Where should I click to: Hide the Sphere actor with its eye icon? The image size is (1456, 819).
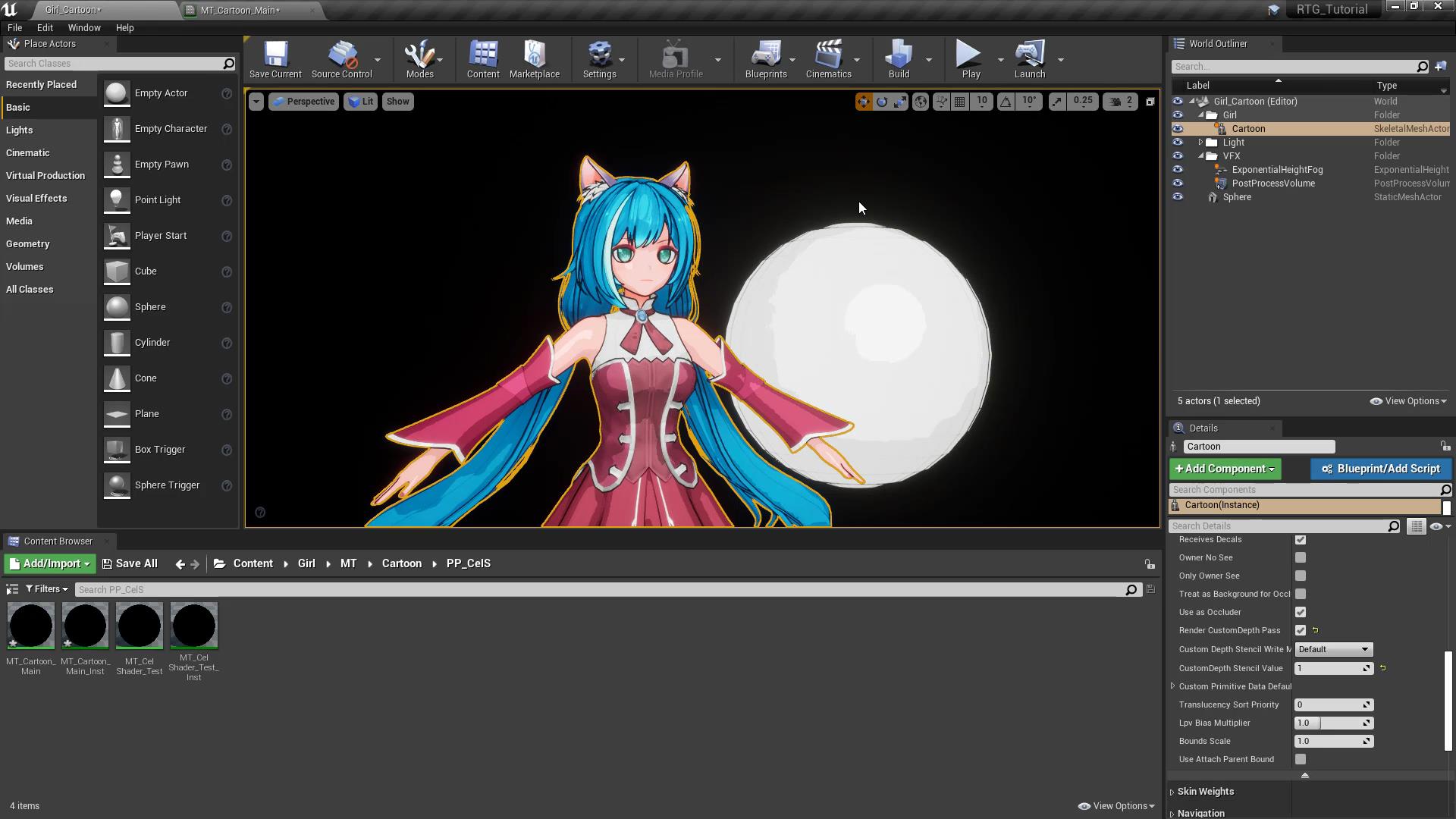[x=1178, y=197]
